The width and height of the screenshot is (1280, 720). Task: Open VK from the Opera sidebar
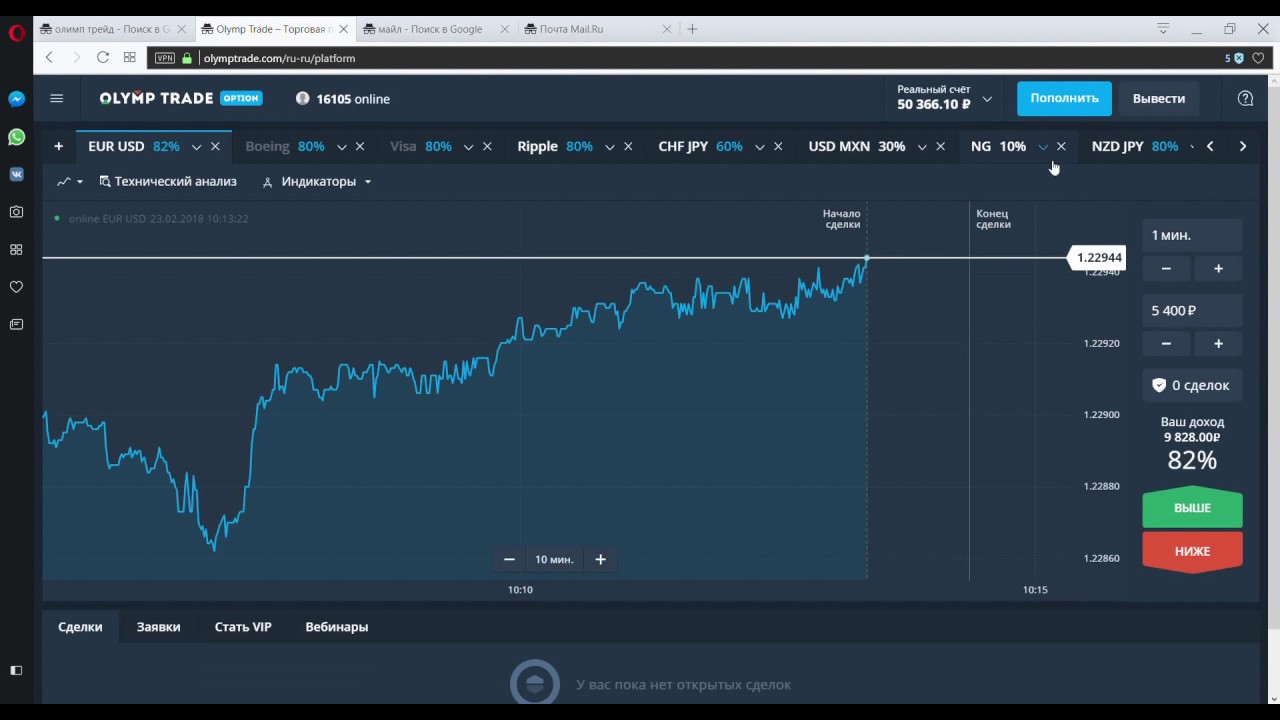(x=16, y=174)
